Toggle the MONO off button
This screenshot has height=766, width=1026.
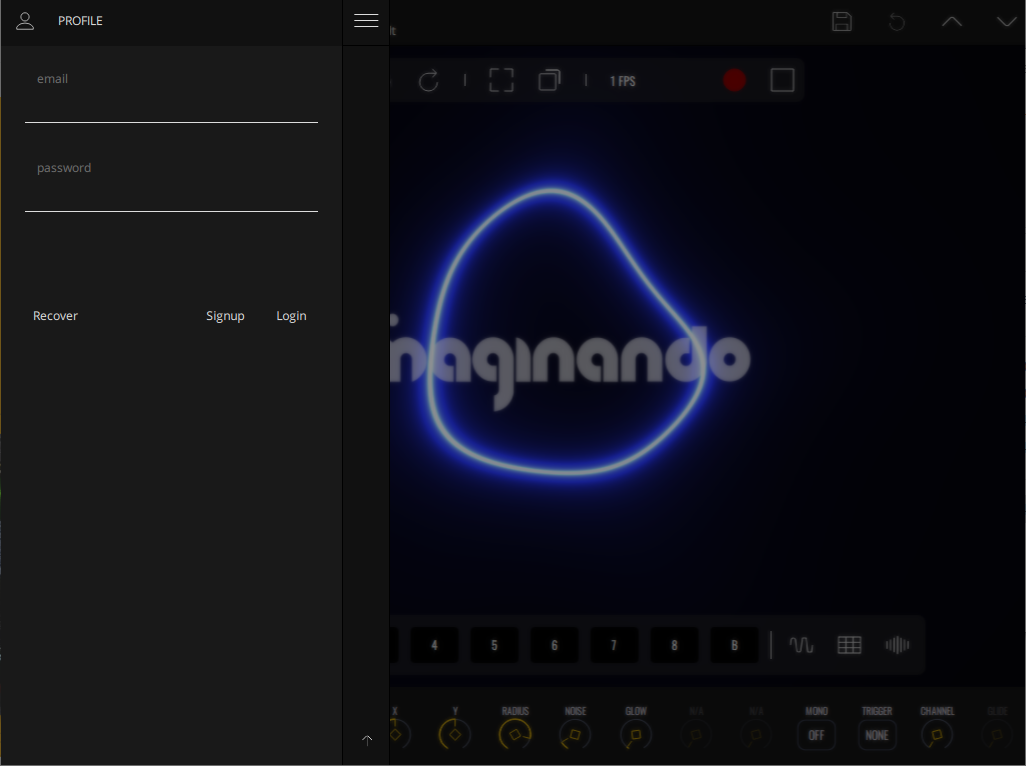(x=816, y=735)
